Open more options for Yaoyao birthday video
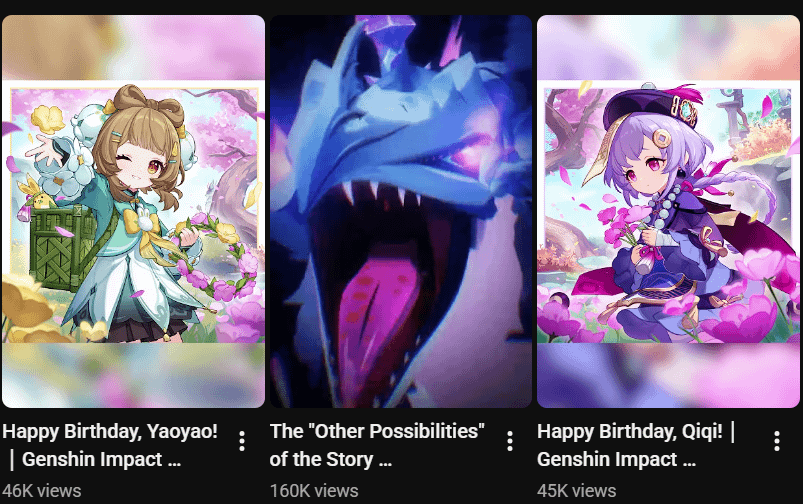 pos(242,441)
